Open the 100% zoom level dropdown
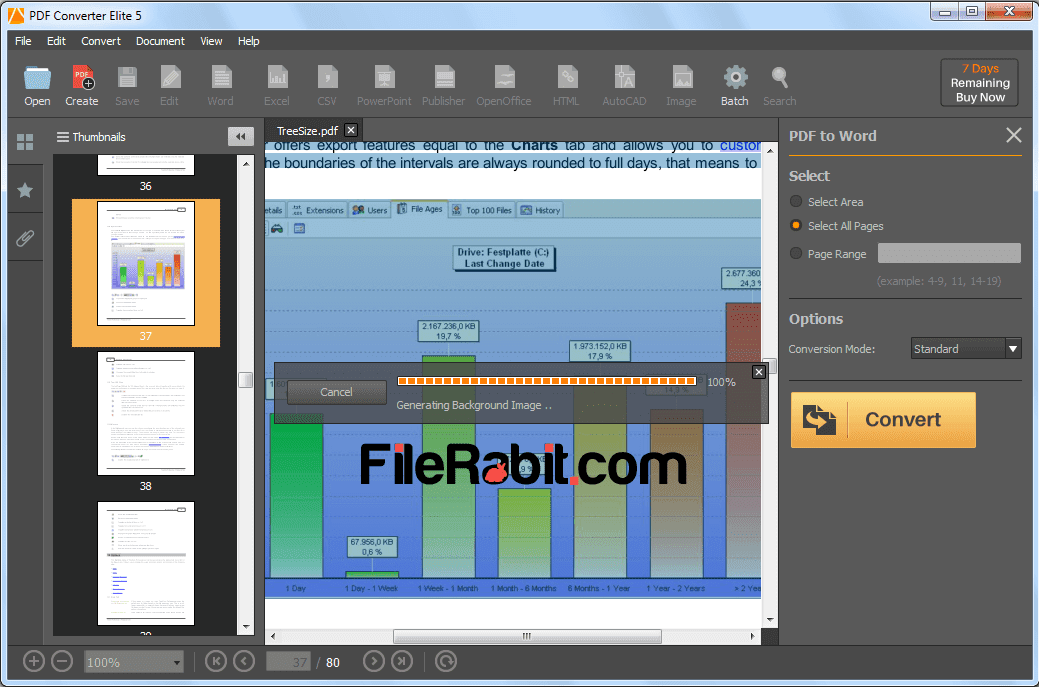The height and width of the screenshot is (687, 1039). [134, 662]
